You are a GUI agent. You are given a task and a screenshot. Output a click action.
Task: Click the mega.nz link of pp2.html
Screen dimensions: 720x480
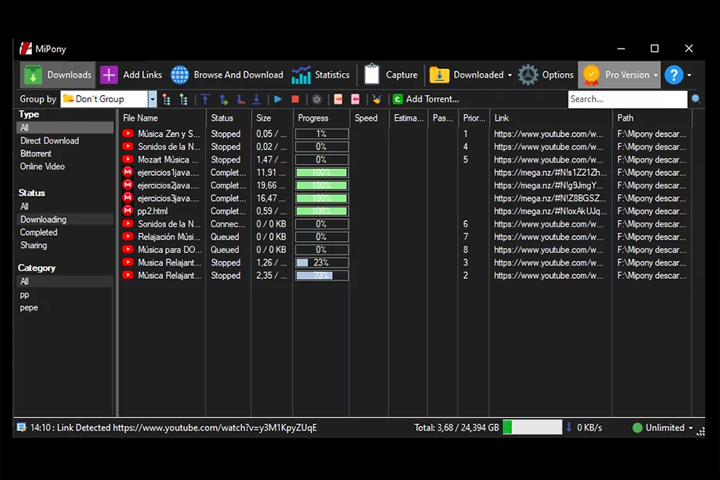tap(550, 211)
